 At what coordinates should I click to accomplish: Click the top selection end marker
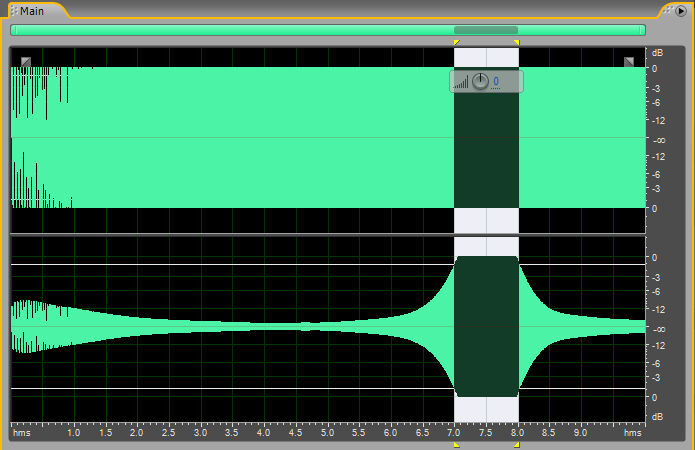[517, 42]
